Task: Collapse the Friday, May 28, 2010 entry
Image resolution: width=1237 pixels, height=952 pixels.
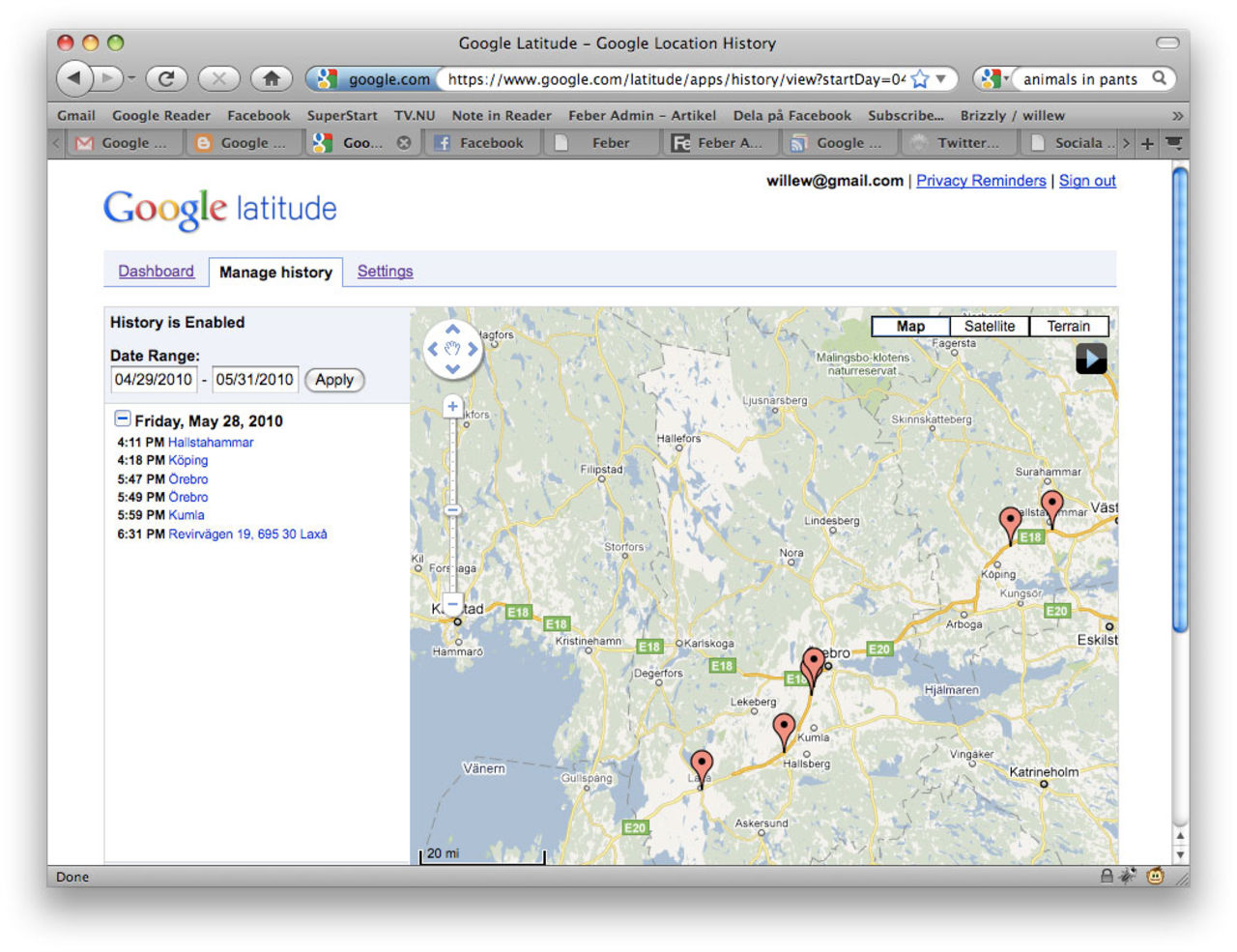Action: coord(123,418)
